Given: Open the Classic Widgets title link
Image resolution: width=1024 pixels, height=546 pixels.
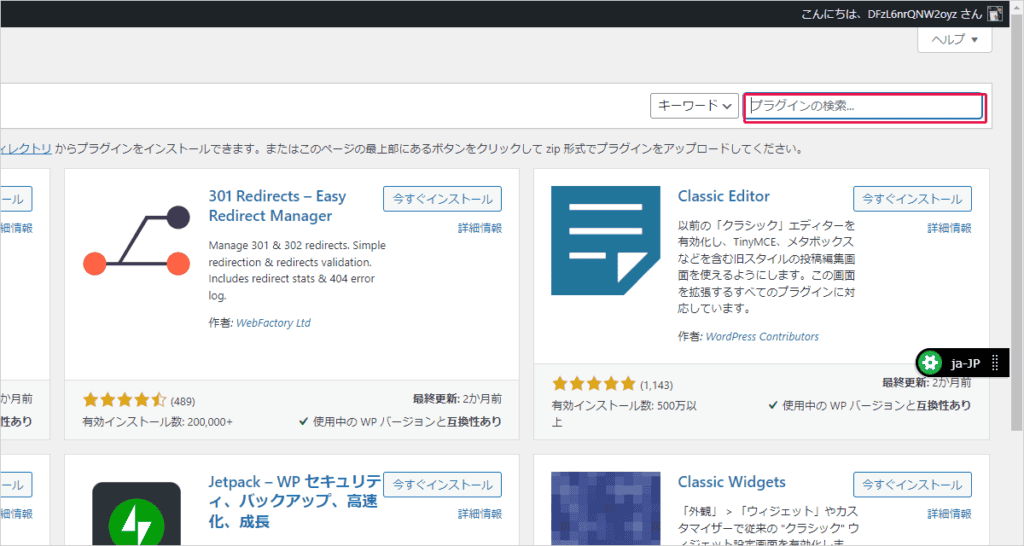Looking at the screenshot, I should (731, 482).
